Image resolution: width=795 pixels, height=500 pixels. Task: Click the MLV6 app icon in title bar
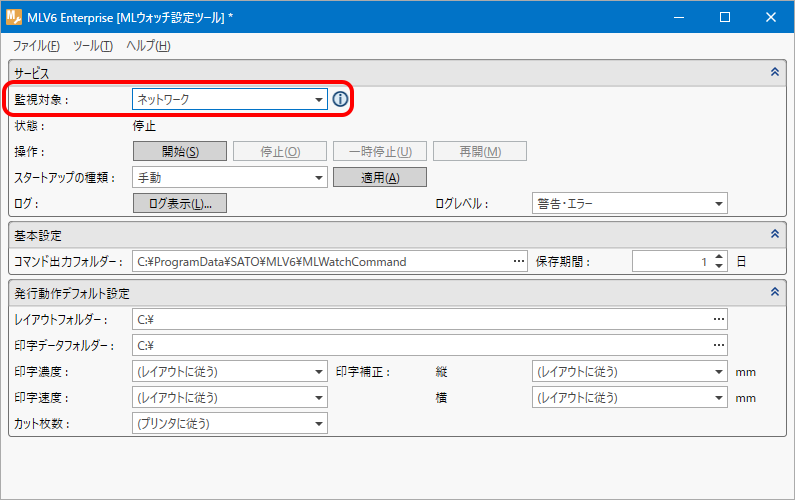14,17
